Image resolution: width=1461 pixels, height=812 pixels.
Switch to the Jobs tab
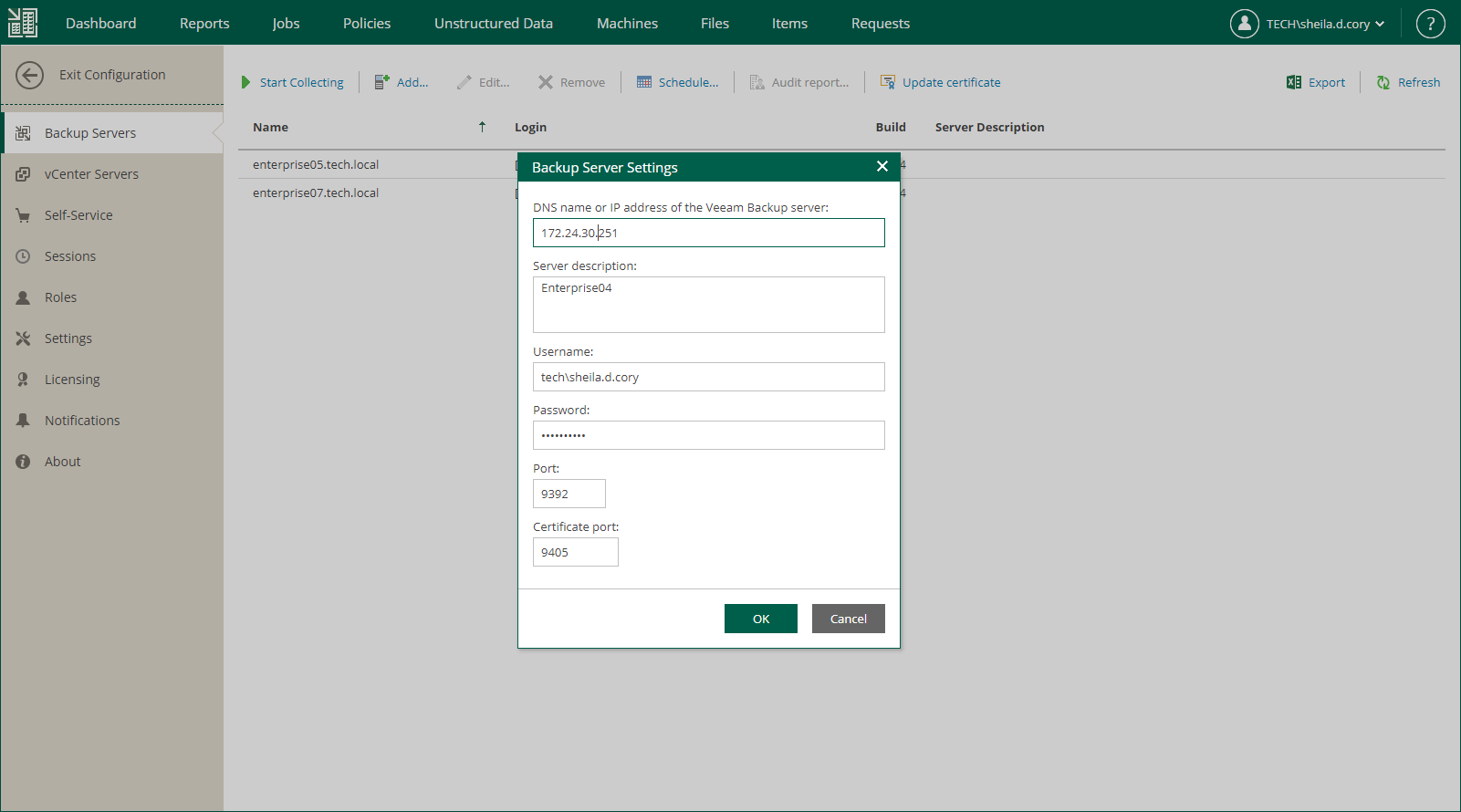pyautogui.click(x=286, y=24)
